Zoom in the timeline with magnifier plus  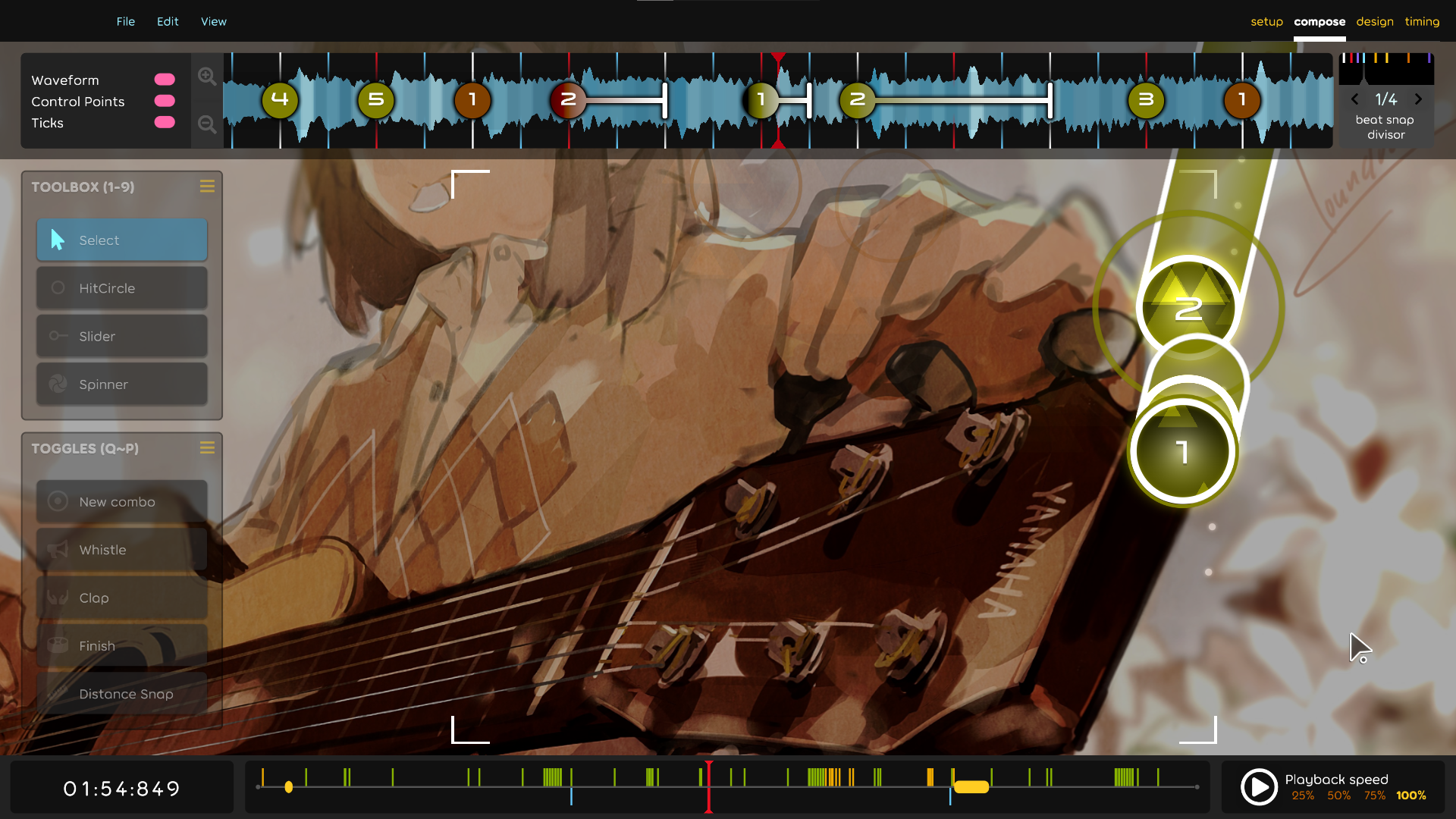pos(207,76)
